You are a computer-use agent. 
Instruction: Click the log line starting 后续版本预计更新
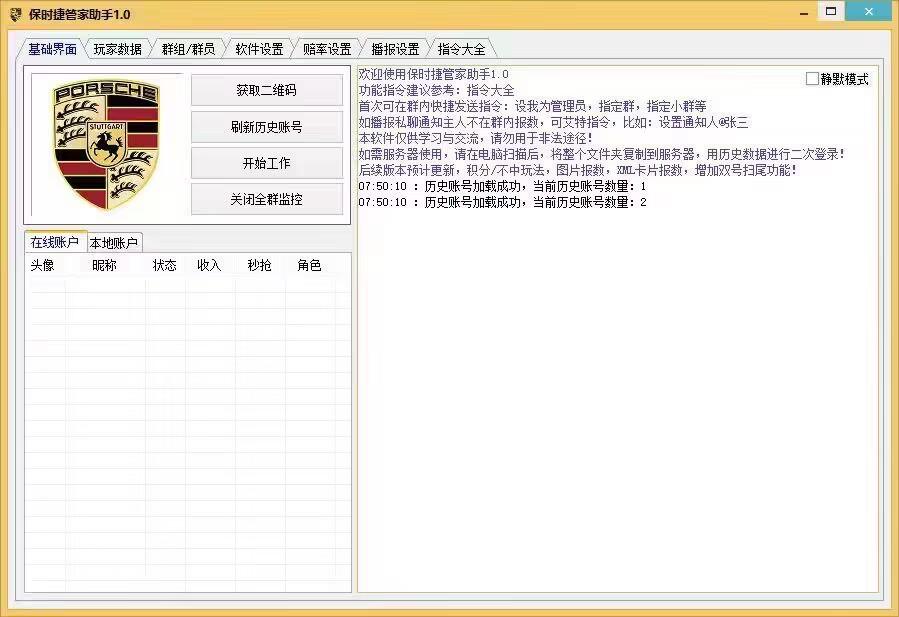577,170
